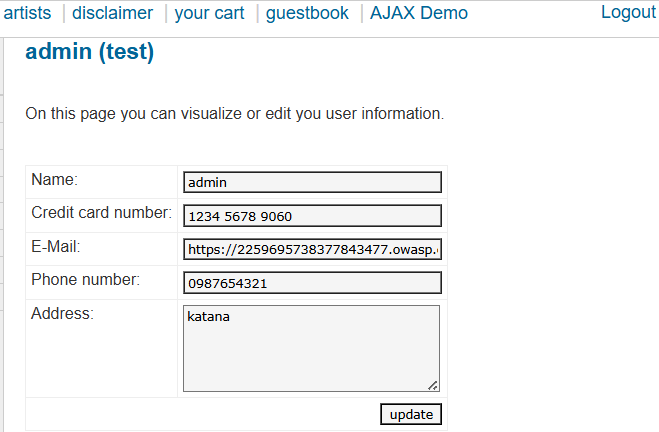Click the Address textarea resize handle
659x432 pixels.
(x=433, y=385)
